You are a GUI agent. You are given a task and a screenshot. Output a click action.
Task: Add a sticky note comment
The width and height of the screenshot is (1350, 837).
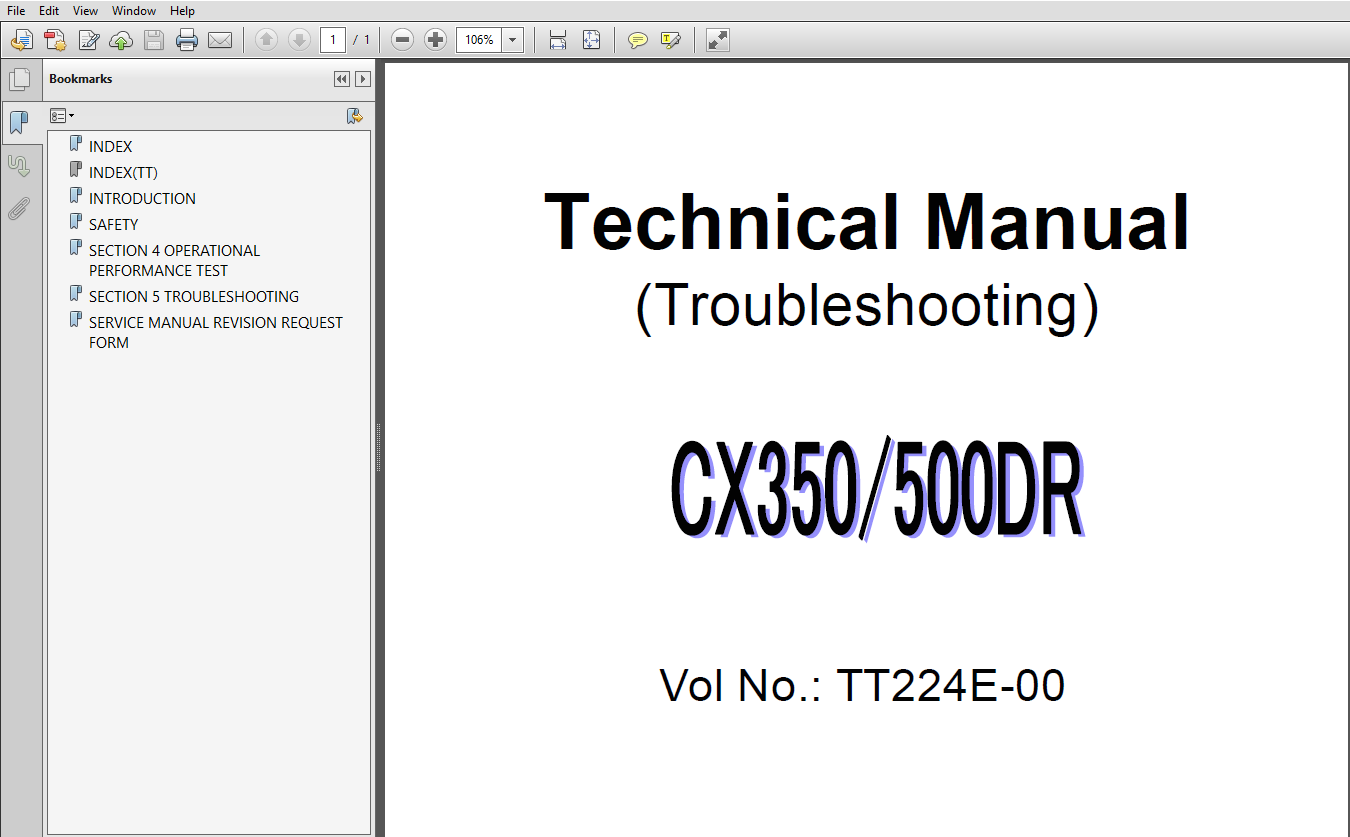(x=637, y=40)
